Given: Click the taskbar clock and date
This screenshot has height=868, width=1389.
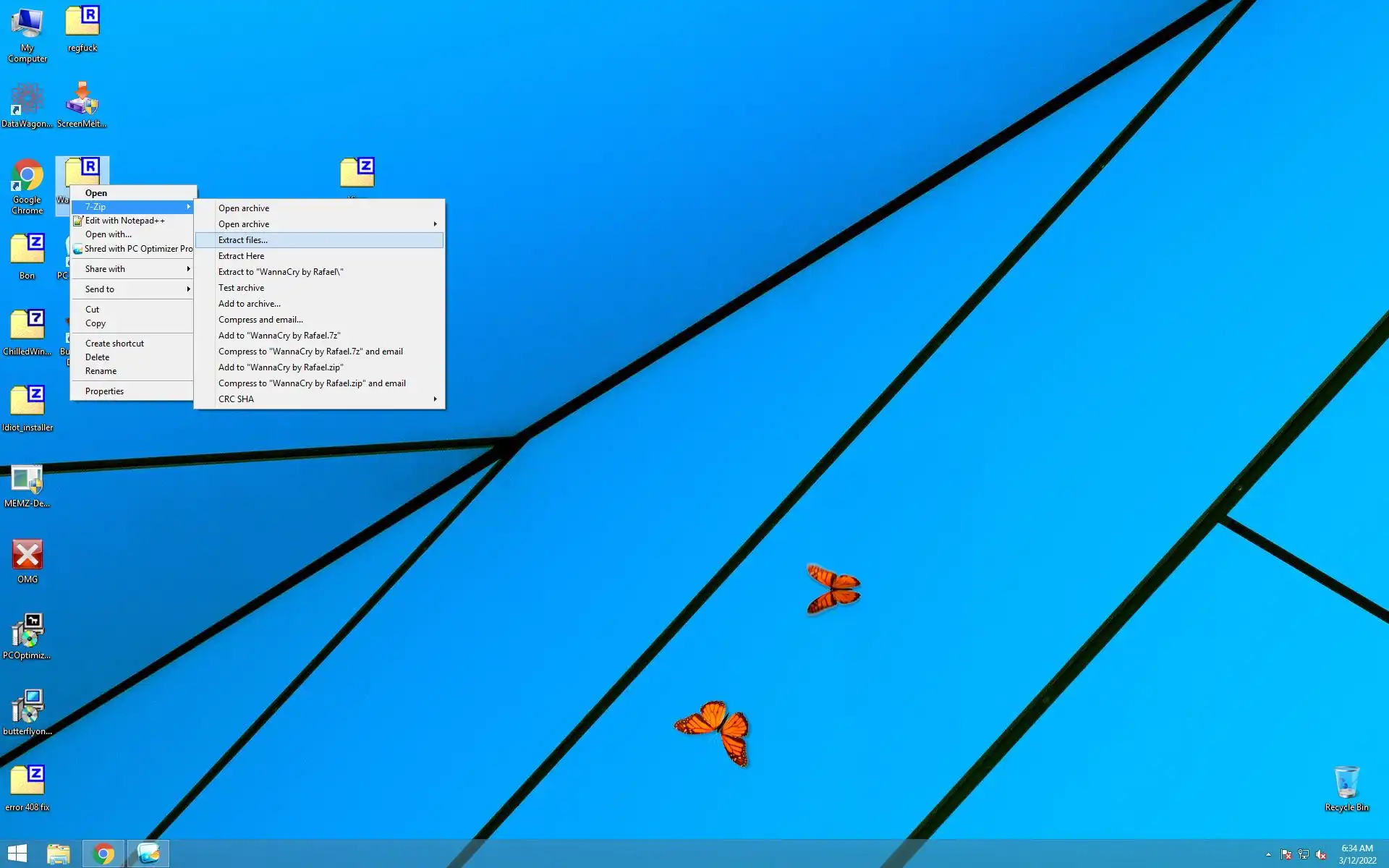Looking at the screenshot, I should 1356,854.
